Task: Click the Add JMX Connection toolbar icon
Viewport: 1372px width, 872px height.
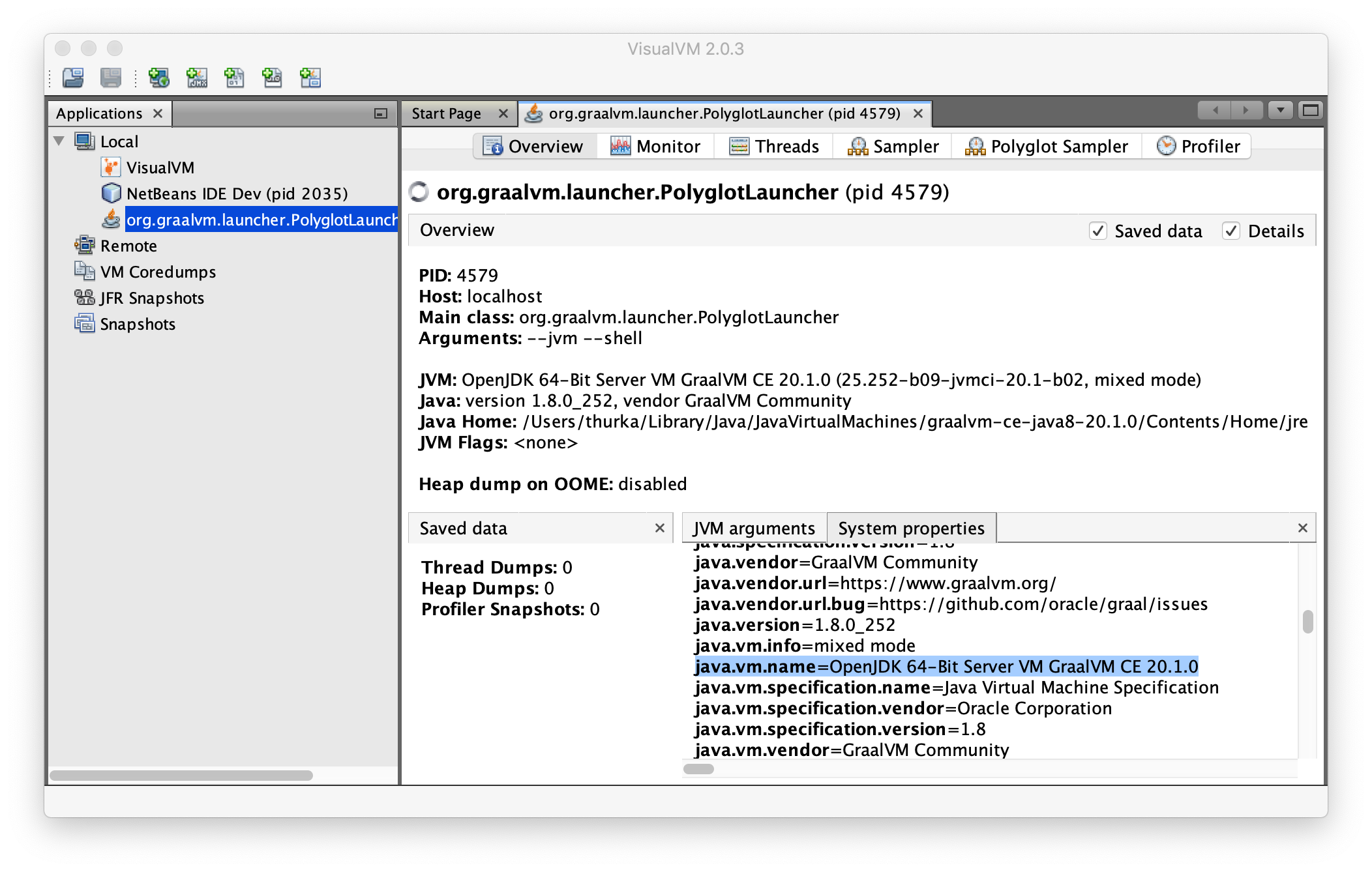Action: point(198,78)
